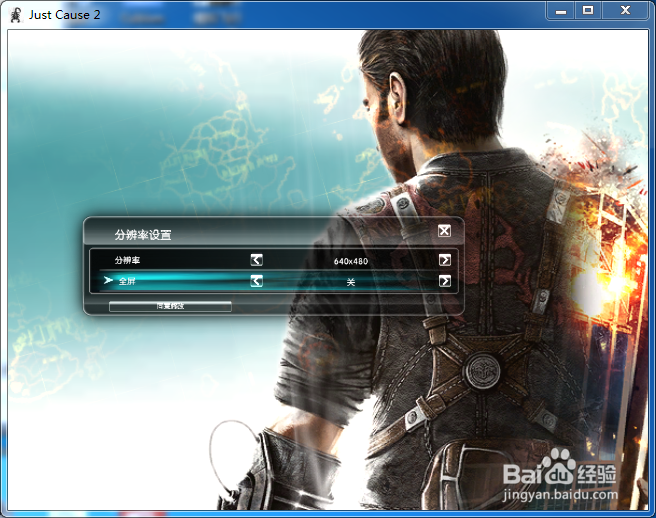The height and width of the screenshot is (518, 656).
Task: Click the 640x480 resolution value
Action: [351, 261]
